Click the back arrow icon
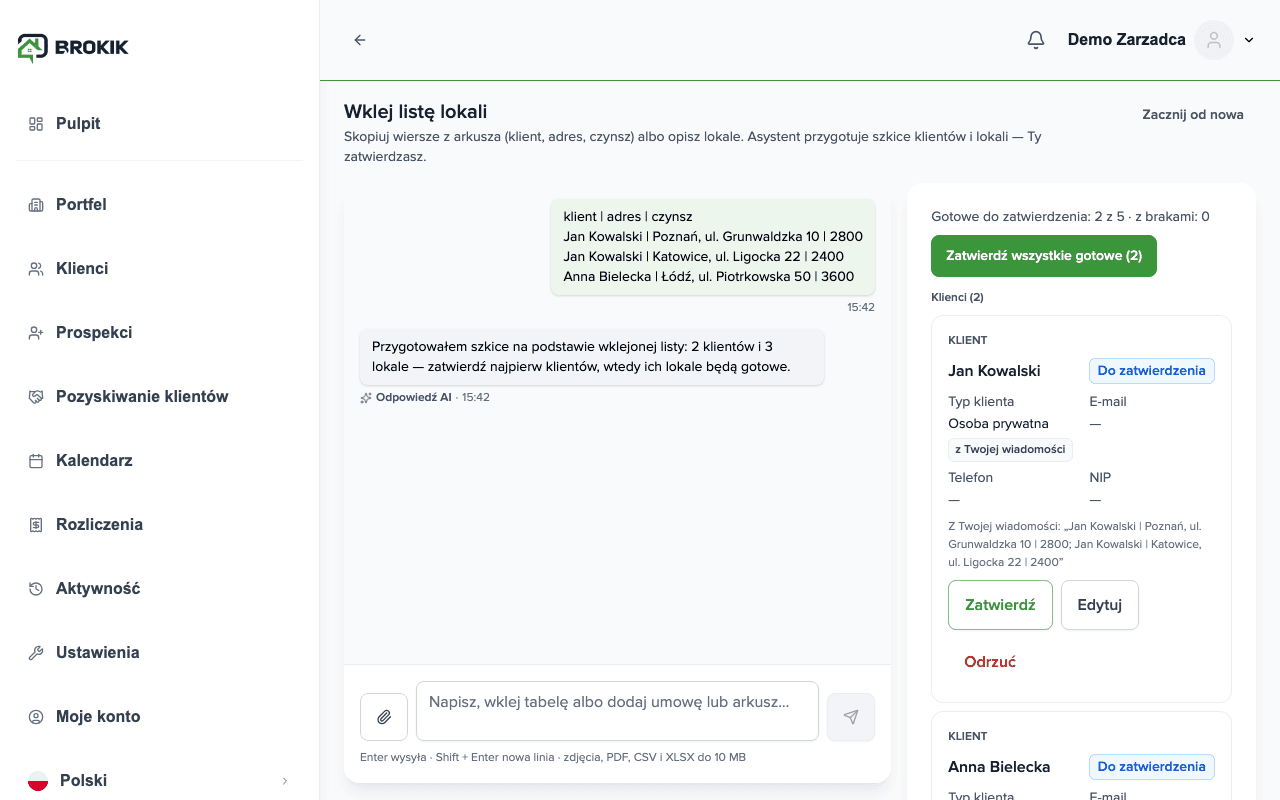Viewport: 1280px width, 800px height. pos(360,40)
